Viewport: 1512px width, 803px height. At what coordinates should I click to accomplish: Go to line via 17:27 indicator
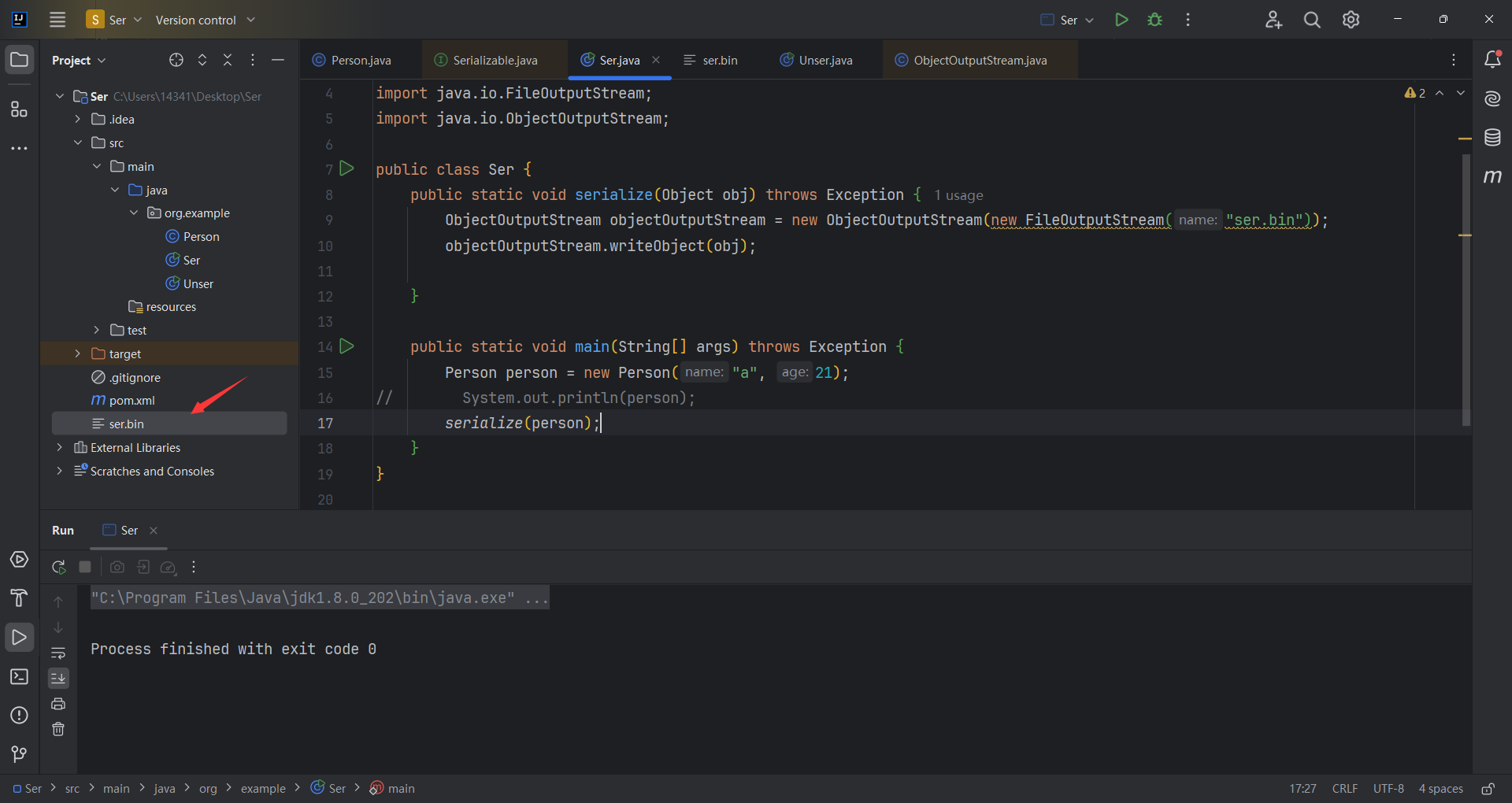[x=1303, y=788]
